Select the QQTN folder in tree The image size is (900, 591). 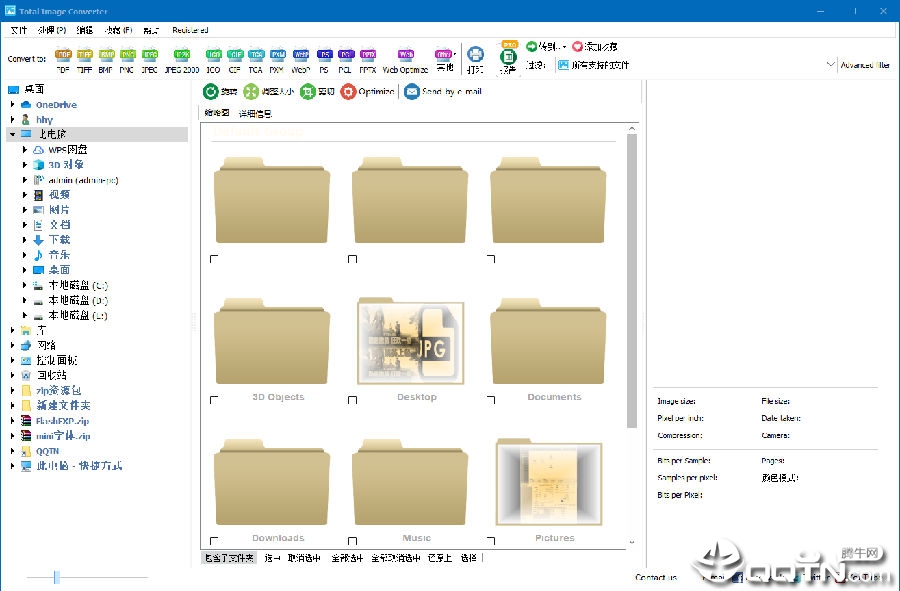(47, 451)
